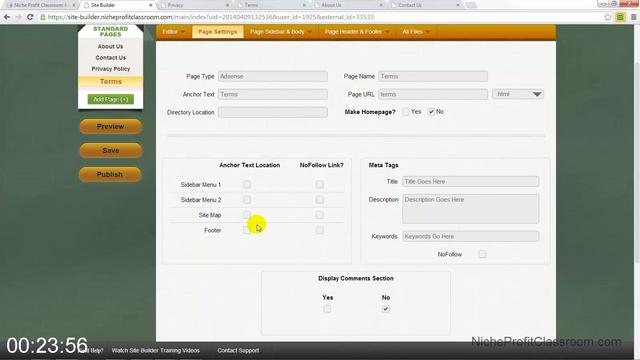Viewport: 640px width, 360px height.
Task: Select the Page Settings tab
Action: 218,31
